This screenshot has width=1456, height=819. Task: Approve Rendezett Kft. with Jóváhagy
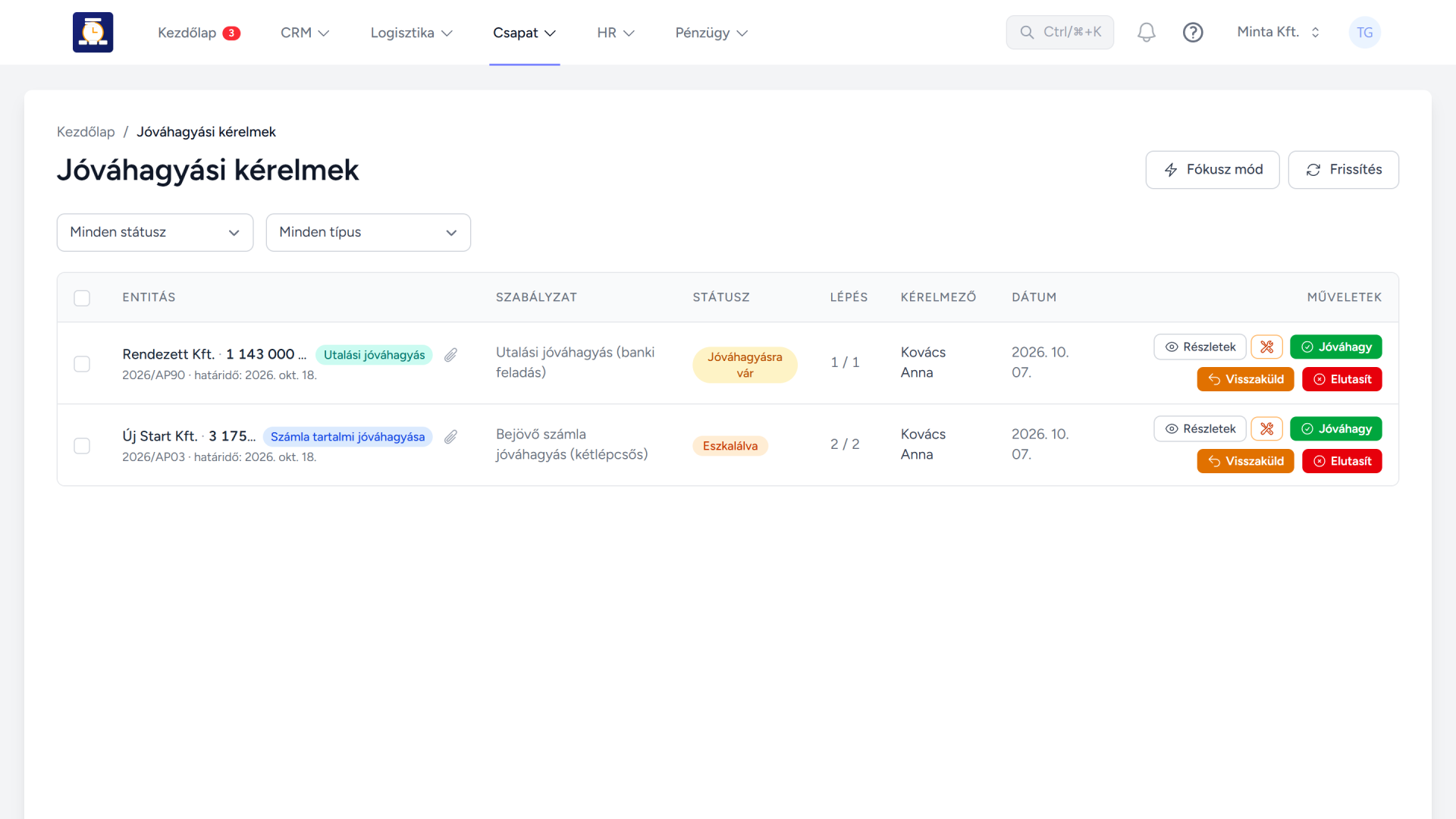(1335, 347)
